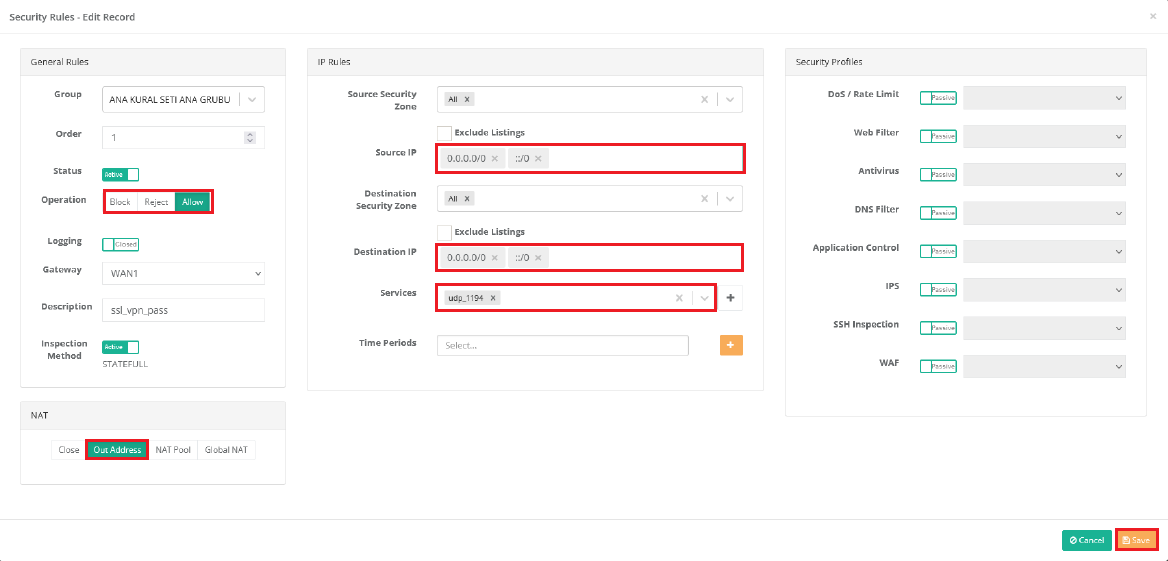Click the Save button
1168x561 pixels.
pyautogui.click(x=1136, y=540)
